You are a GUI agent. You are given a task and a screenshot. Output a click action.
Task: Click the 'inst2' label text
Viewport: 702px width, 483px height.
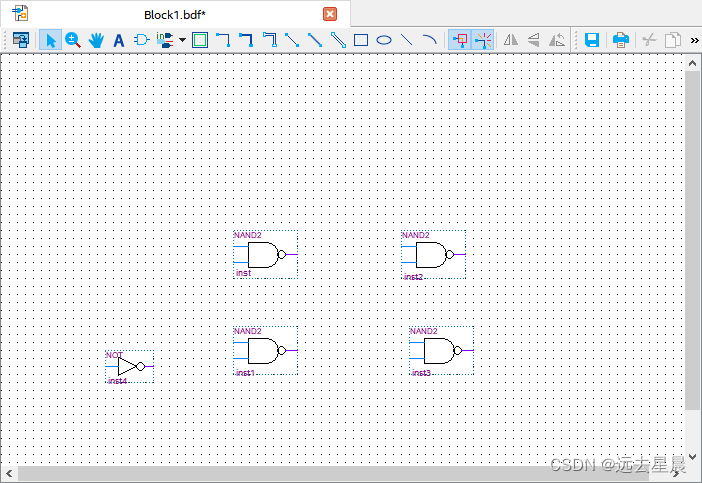pyautogui.click(x=413, y=277)
